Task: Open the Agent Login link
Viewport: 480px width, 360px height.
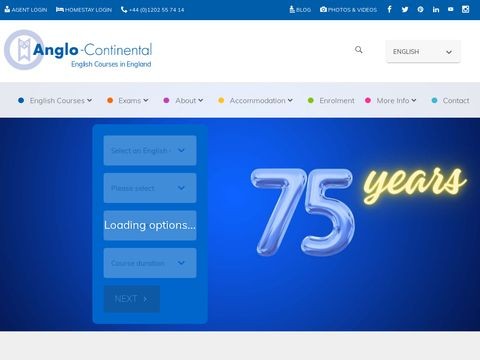Action: [26, 10]
